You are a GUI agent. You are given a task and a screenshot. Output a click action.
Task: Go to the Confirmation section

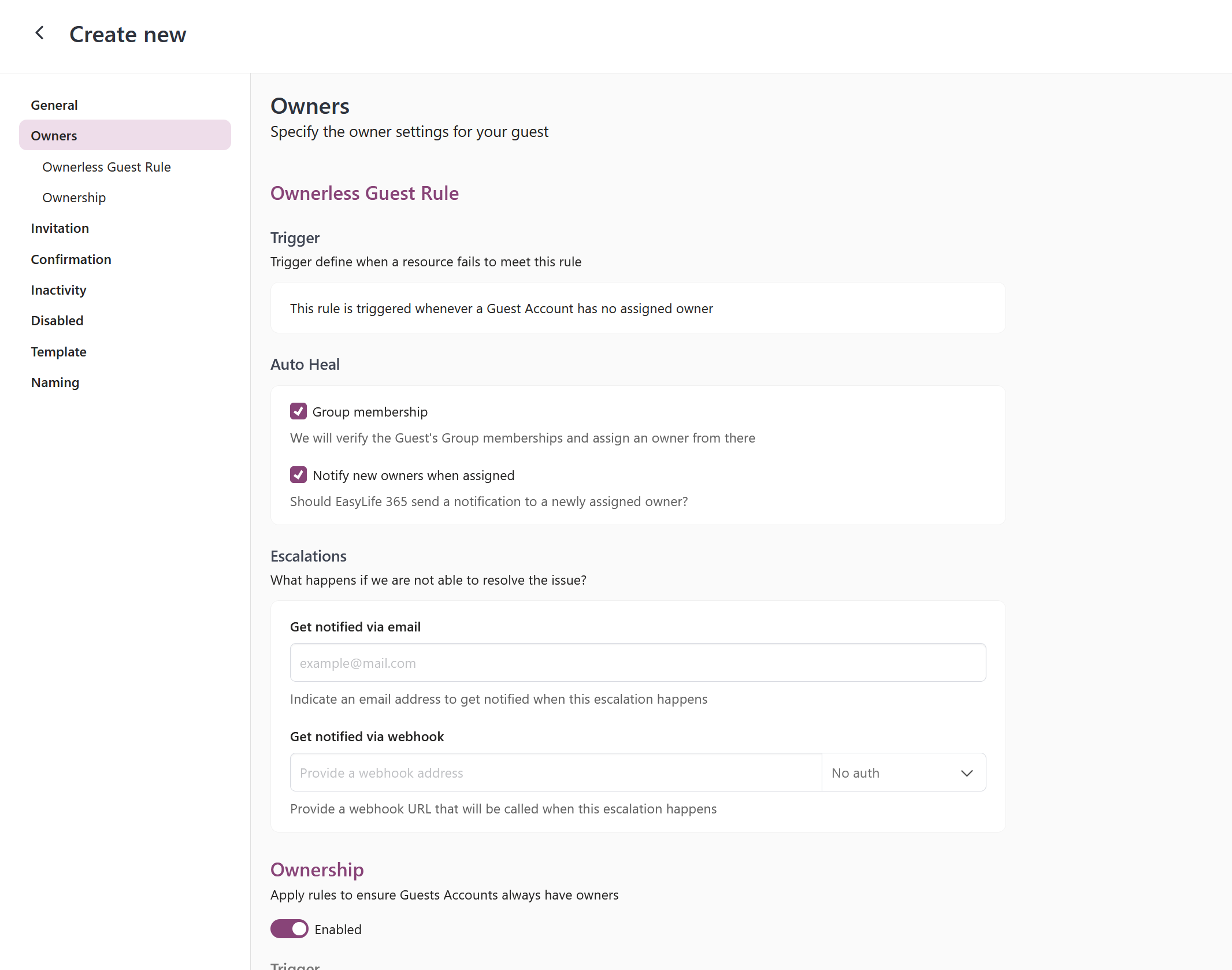[x=70, y=259]
